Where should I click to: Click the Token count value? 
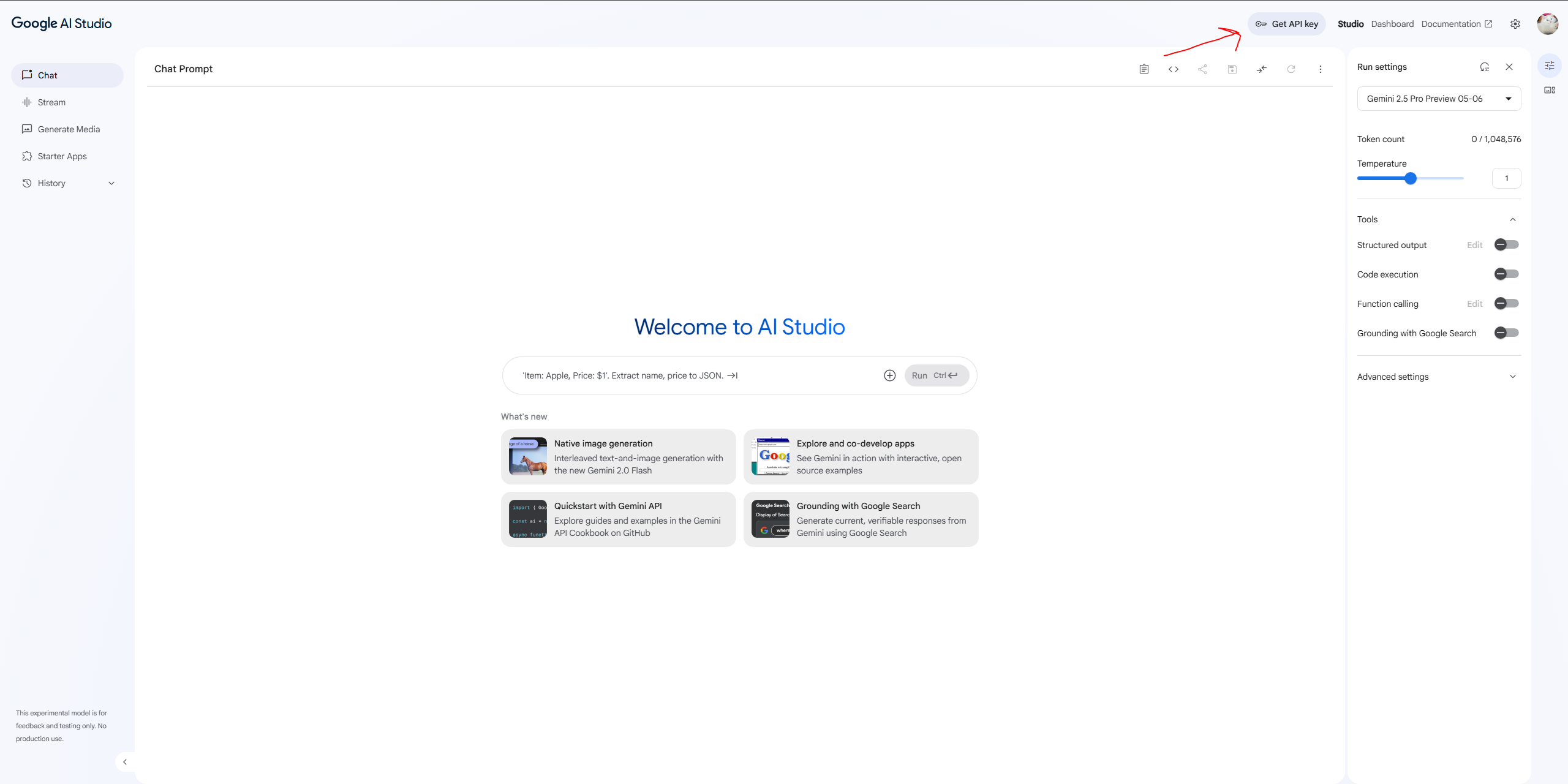pos(1496,139)
